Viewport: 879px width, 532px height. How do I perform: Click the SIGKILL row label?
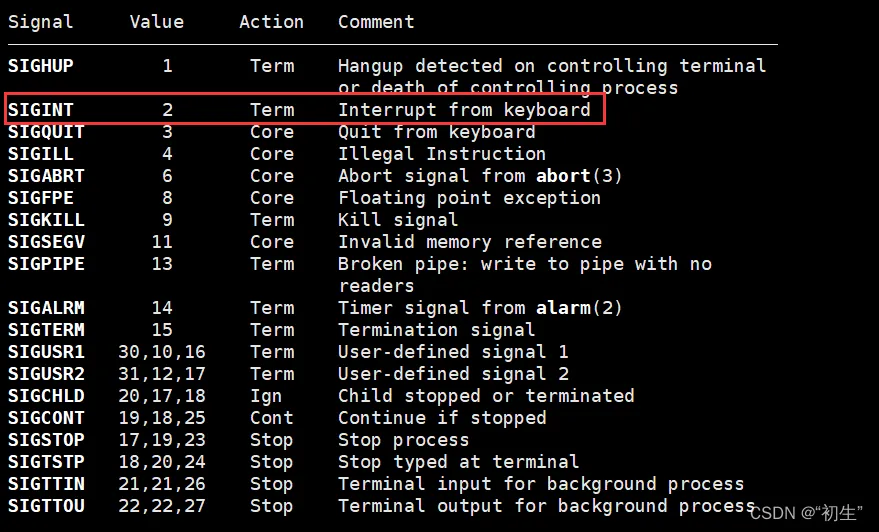point(46,220)
